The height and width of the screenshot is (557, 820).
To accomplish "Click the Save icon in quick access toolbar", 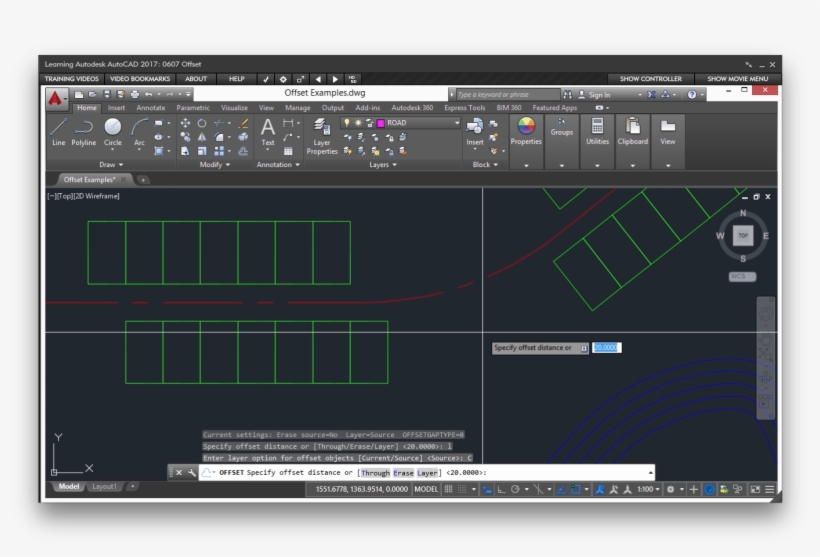I will pyautogui.click(x=107, y=95).
